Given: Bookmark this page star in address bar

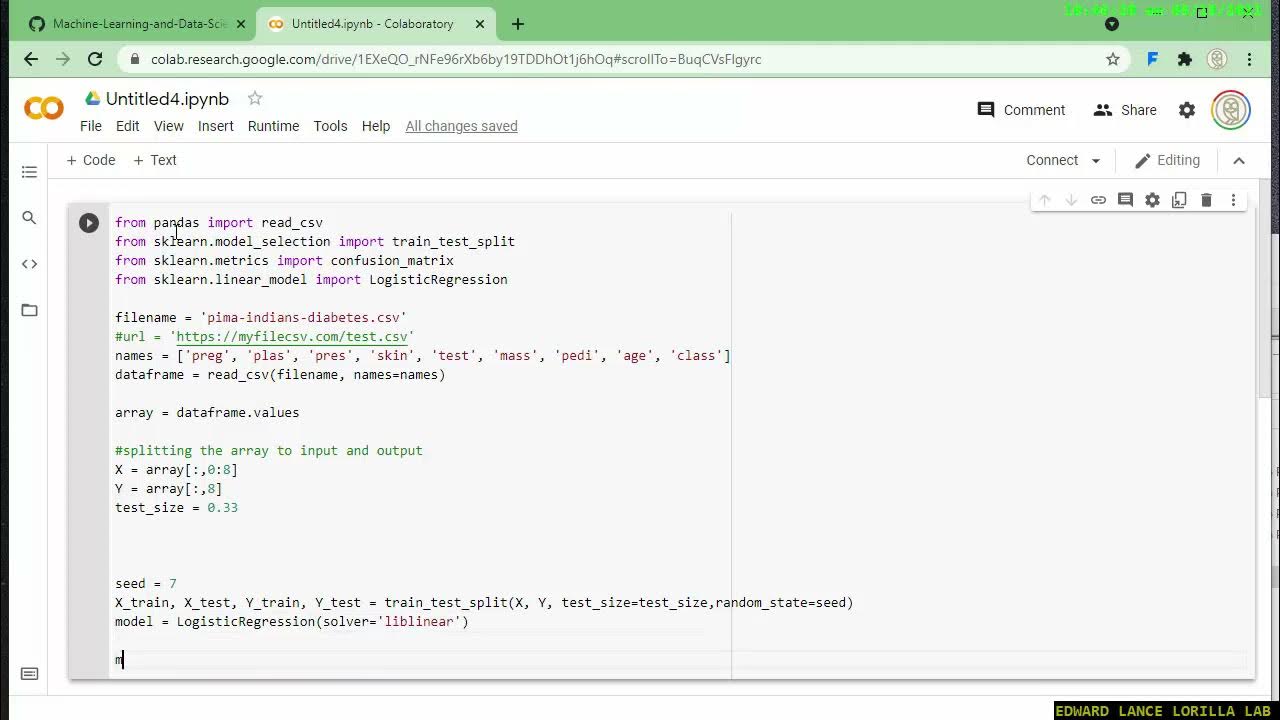Looking at the screenshot, I should click(1113, 59).
